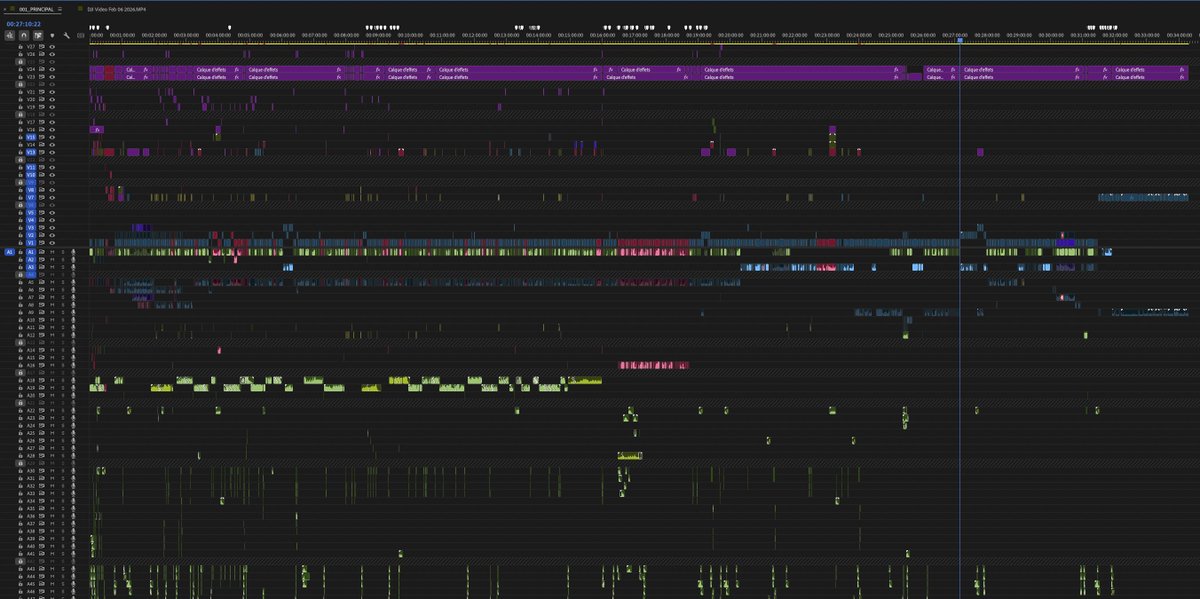Close the 001_PRINCIPAL sequence tab
Image resolution: width=1200 pixels, height=599 pixels.
coord(5,9)
